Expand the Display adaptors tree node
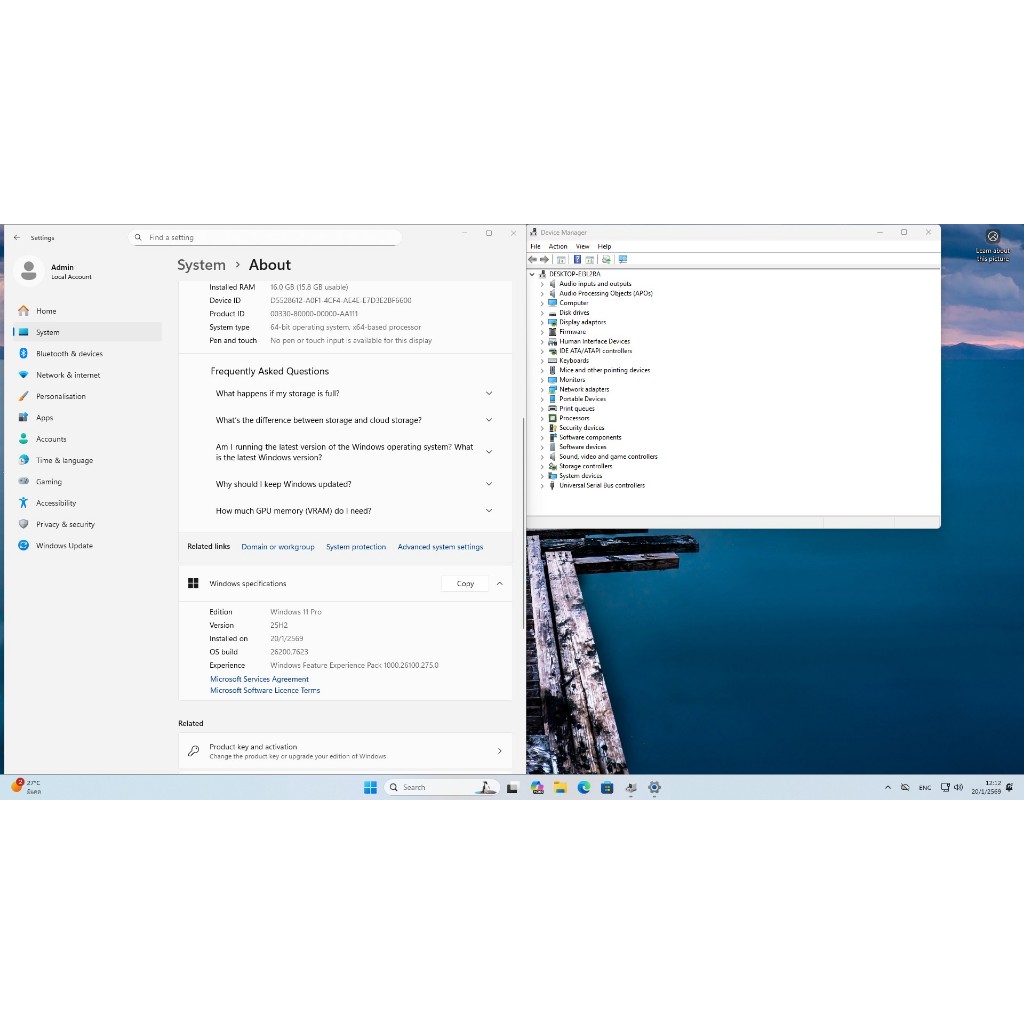Image resolution: width=1024 pixels, height=1024 pixels. click(542, 322)
